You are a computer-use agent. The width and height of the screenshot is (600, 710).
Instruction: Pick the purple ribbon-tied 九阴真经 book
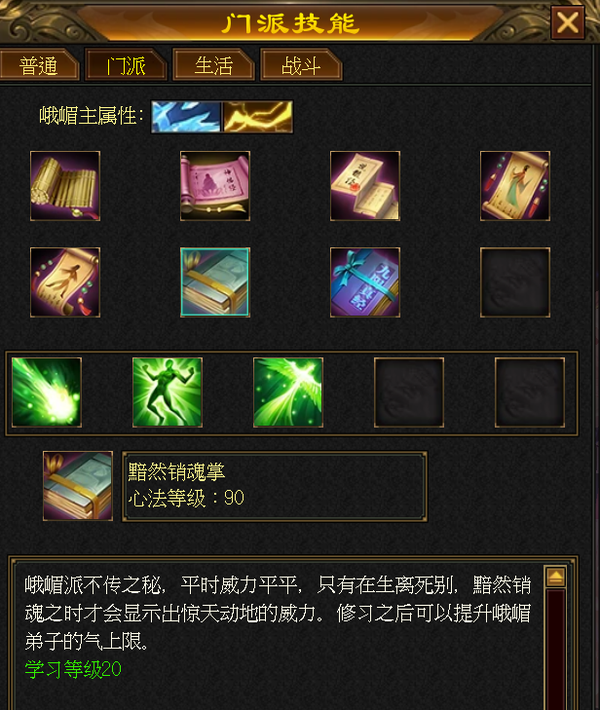pos(365,282)
